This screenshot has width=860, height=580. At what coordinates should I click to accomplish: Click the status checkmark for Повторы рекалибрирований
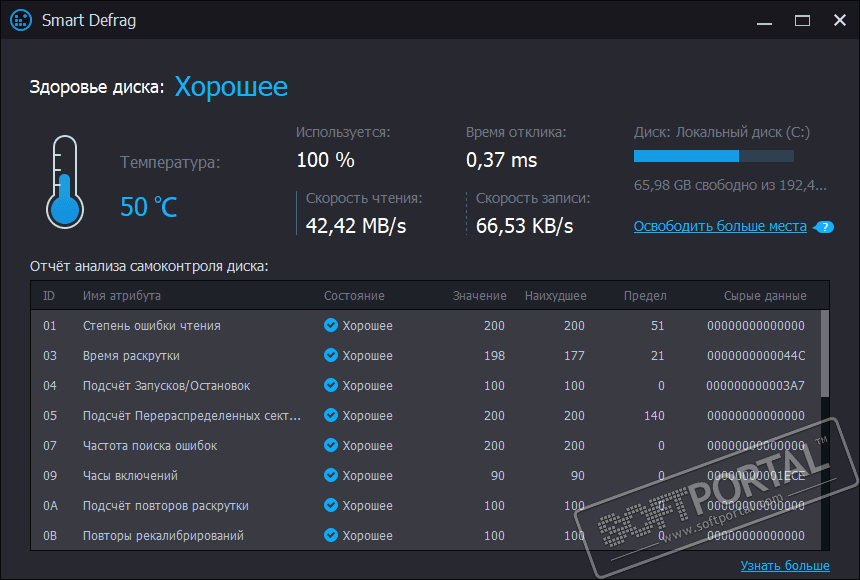click(x=331, y=536)
